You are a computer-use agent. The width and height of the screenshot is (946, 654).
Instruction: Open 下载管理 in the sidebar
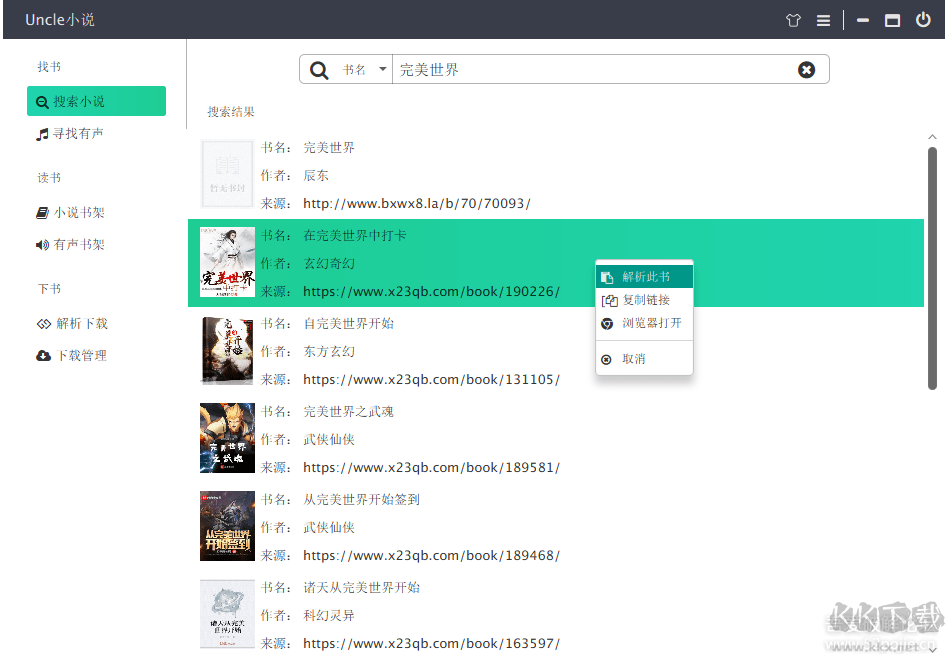coord(72,355)
